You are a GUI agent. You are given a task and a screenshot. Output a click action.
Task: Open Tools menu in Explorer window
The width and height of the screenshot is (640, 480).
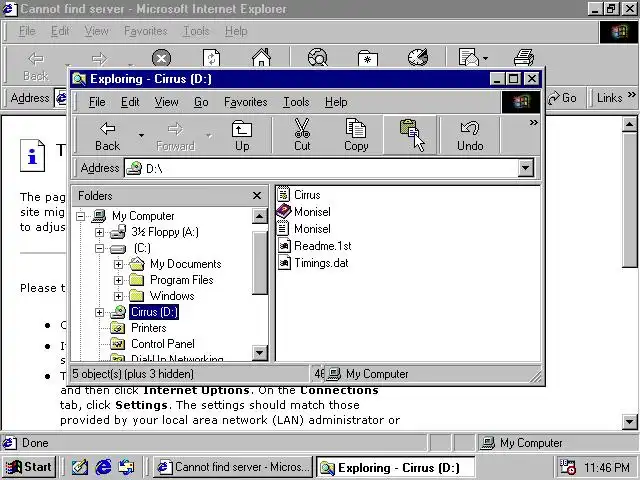coord(296,102)
